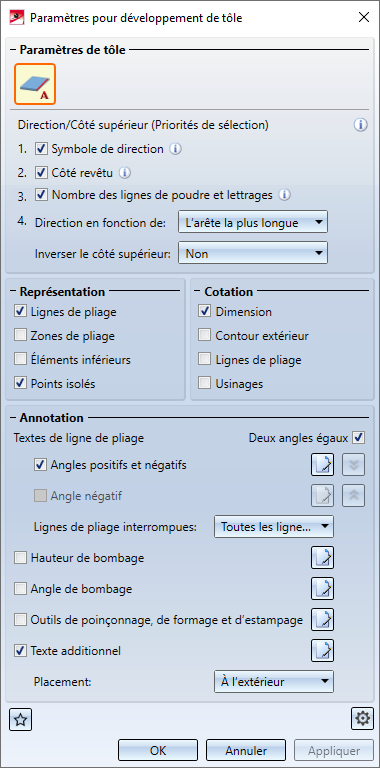Open Direction en fonction de dropdown
The image size is (380, 768).
(253, 223)
